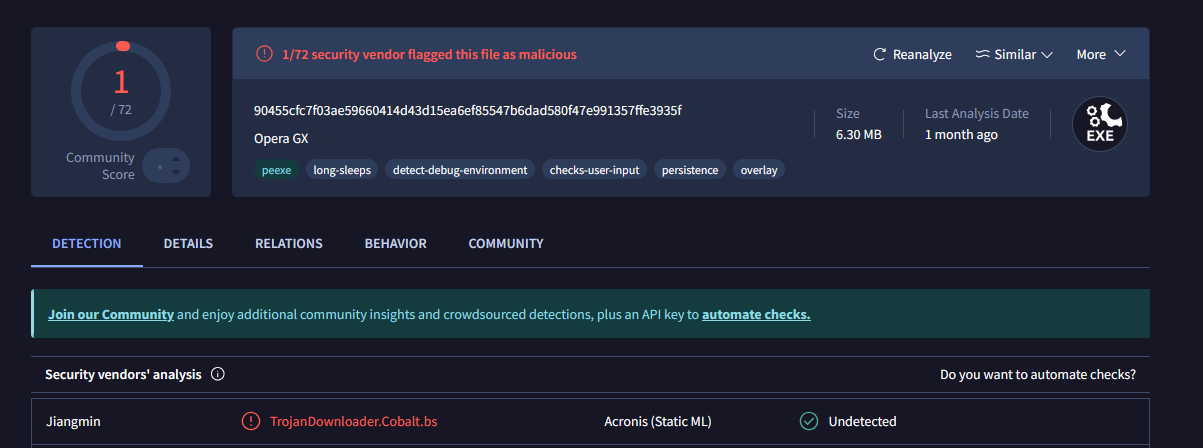Follow the Join our Community link
This screenshot has height=448, width=1203.
click(111, 314)
